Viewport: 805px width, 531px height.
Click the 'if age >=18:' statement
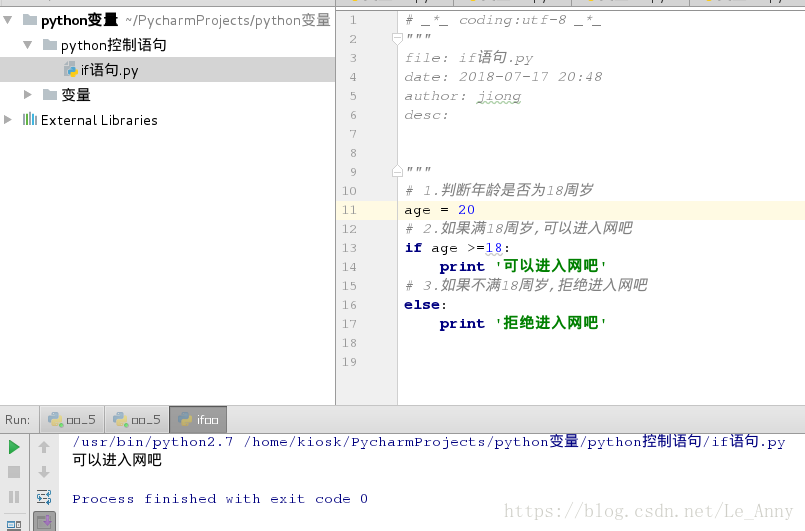coord(457,248)
